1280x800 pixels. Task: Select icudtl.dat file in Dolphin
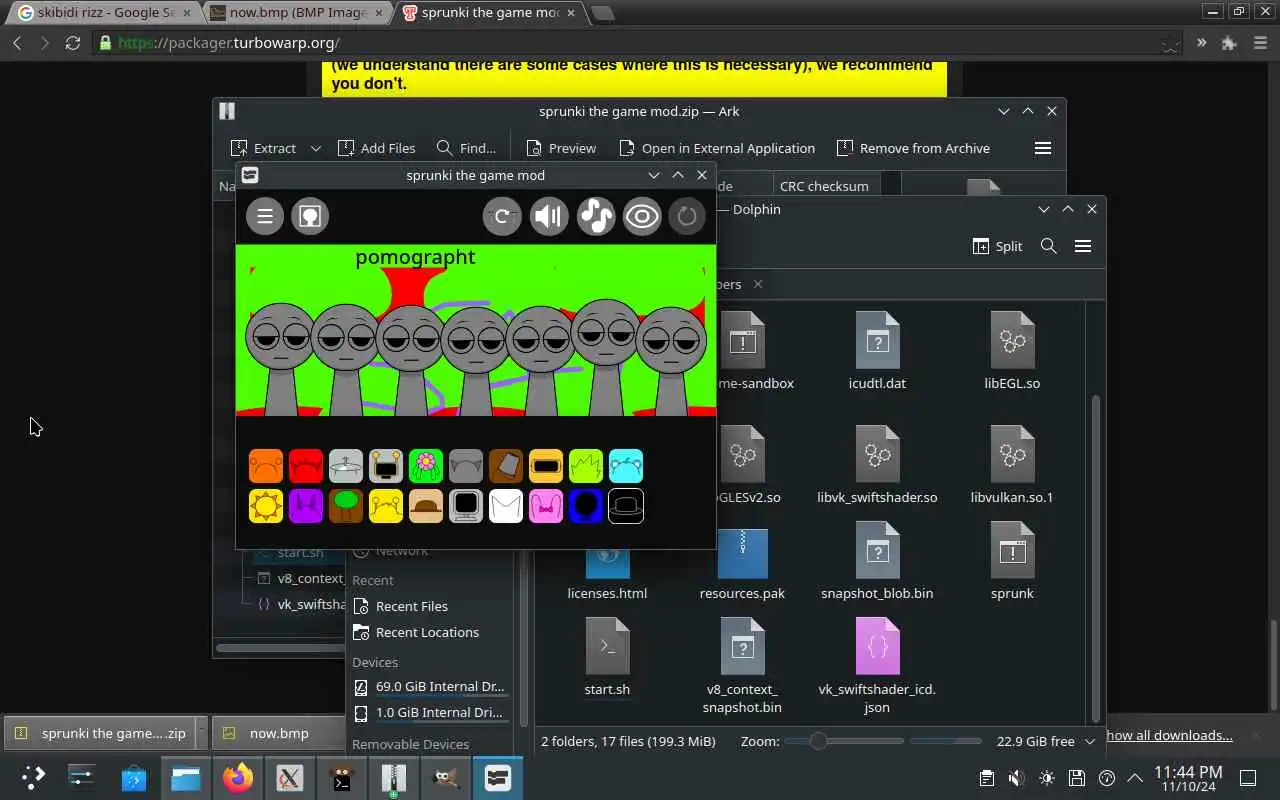tap(877, 351)
